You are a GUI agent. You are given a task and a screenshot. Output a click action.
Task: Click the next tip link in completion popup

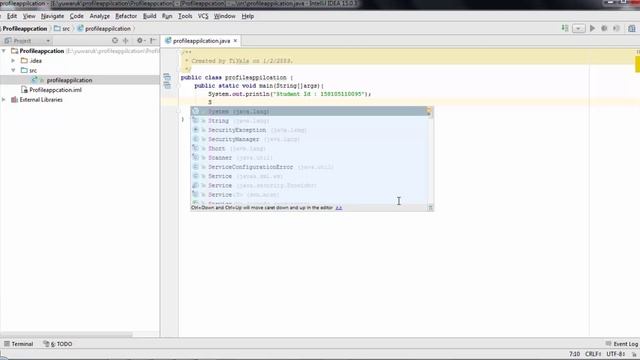coord(339,208)
